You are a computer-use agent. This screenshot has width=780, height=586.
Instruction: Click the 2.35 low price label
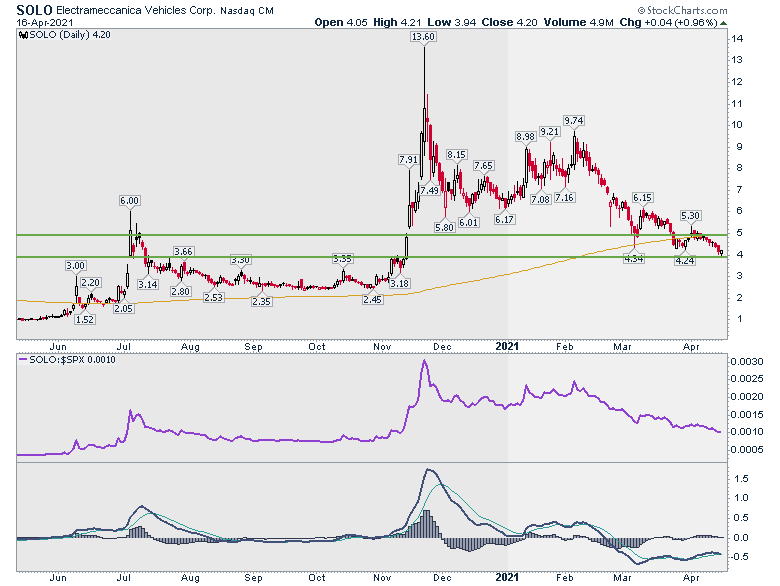[x=261, y=301]
